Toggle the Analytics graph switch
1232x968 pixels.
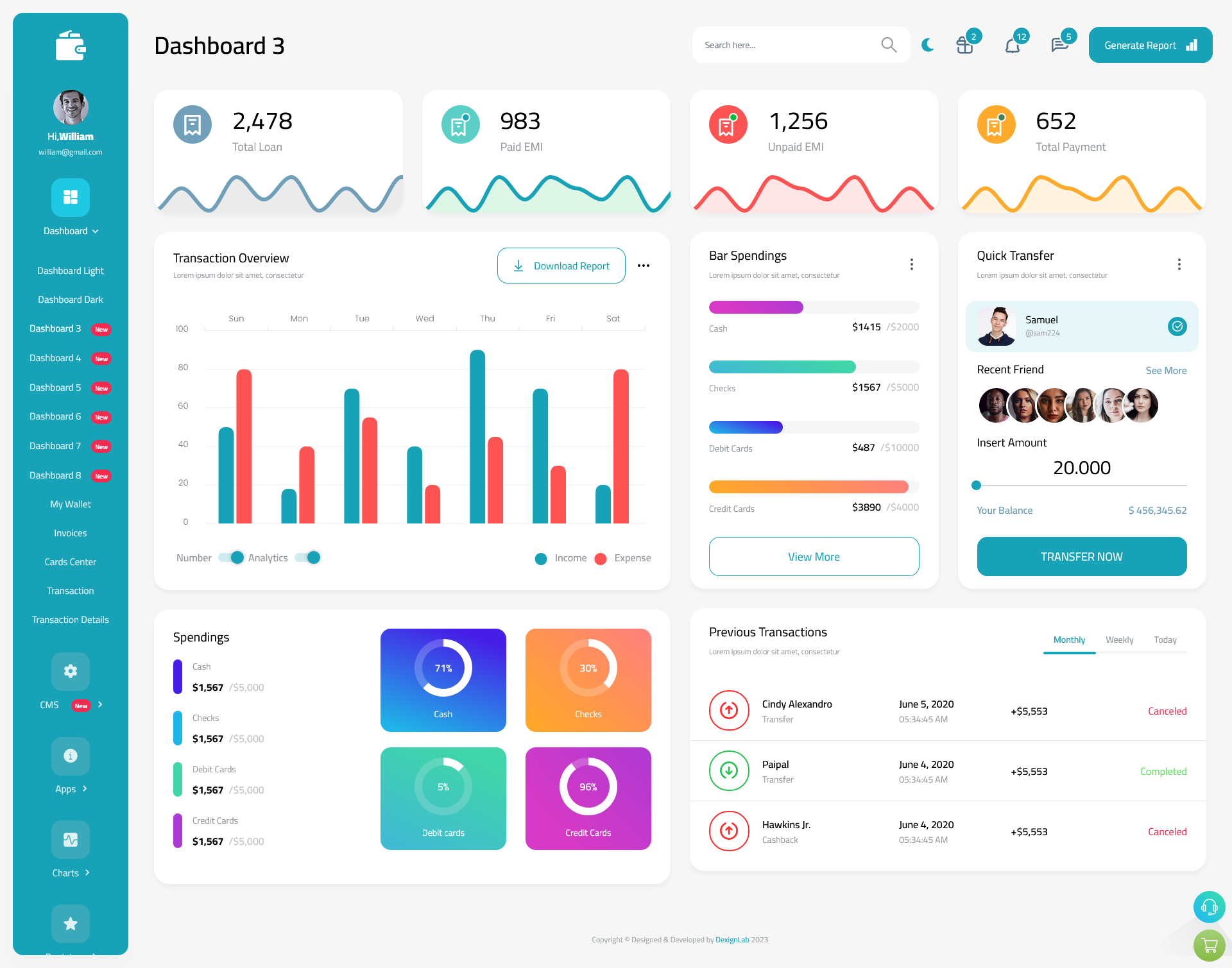pos(309,557)
